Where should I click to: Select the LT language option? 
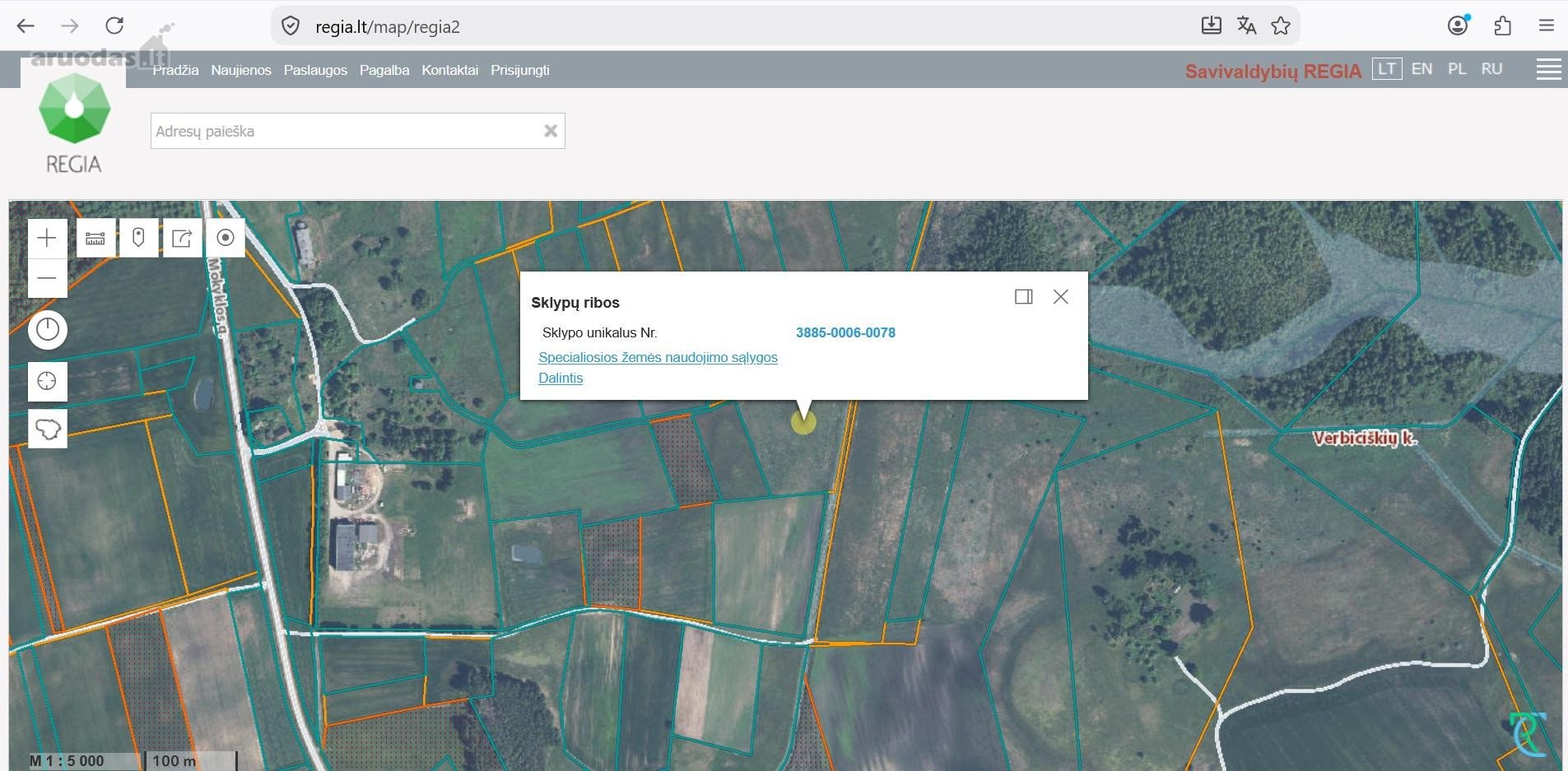1387,69
